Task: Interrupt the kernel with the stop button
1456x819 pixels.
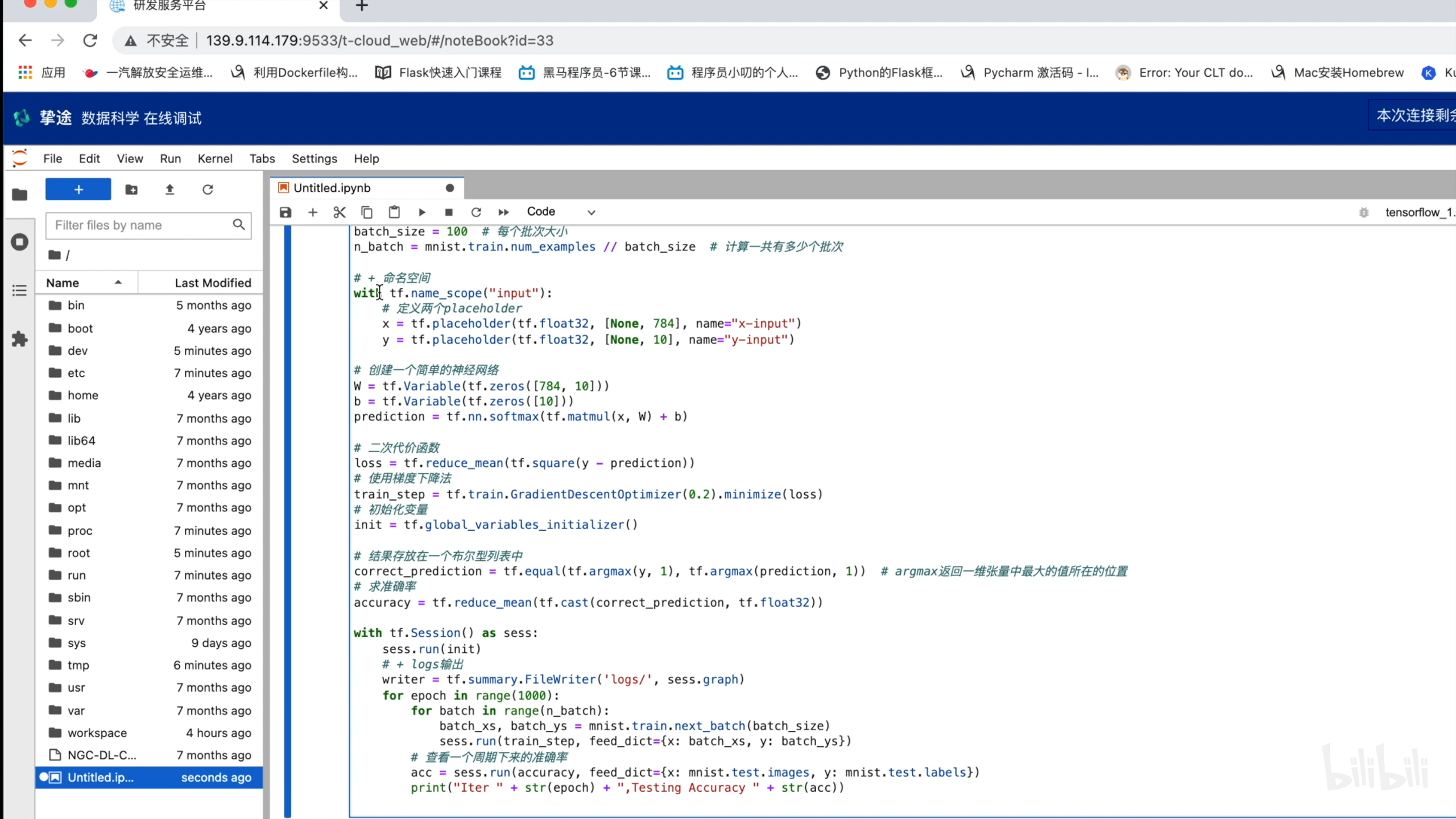Action: click(x=449, y=212)
